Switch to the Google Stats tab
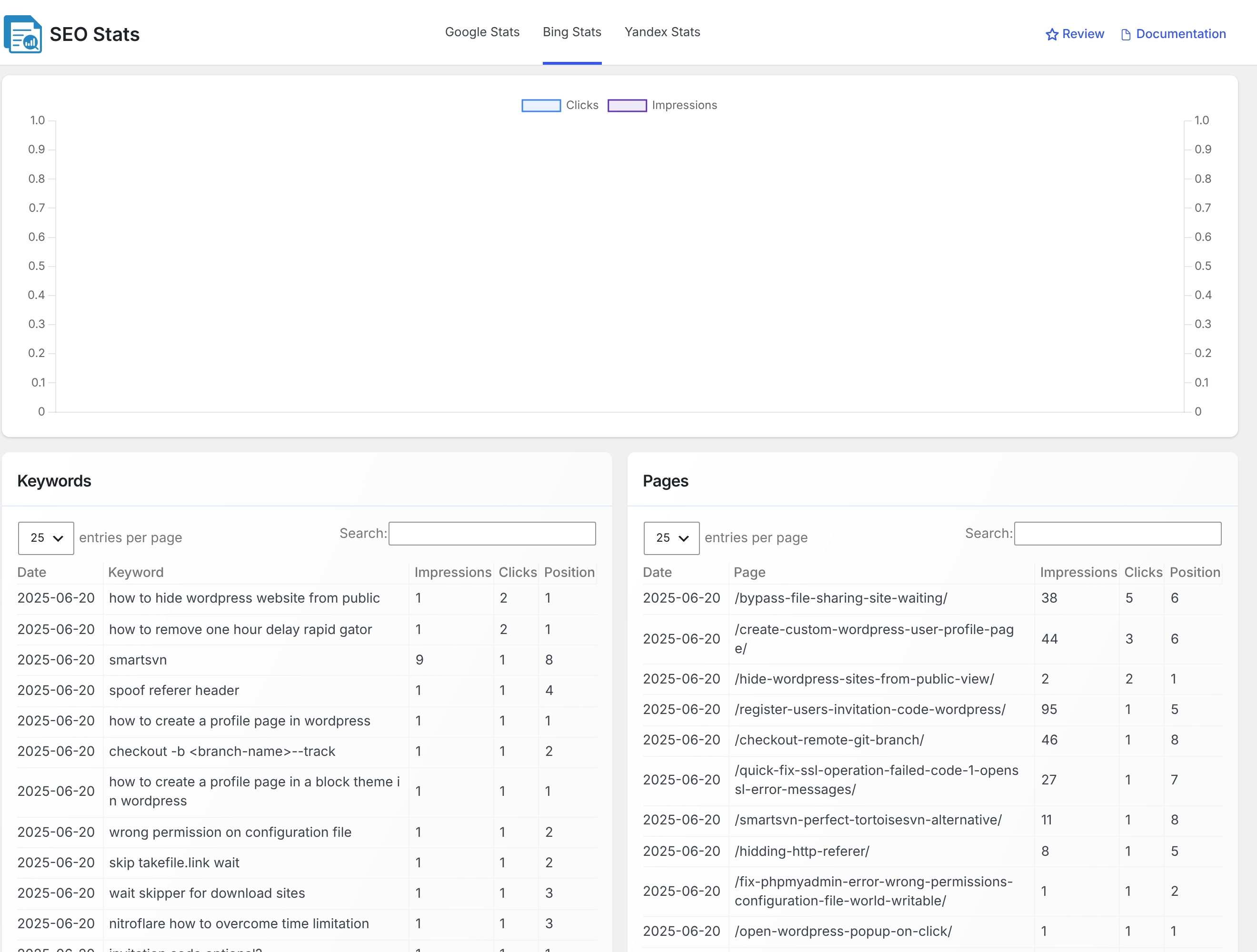Viewport: 1257px width, 952px height. pos(482,32)
